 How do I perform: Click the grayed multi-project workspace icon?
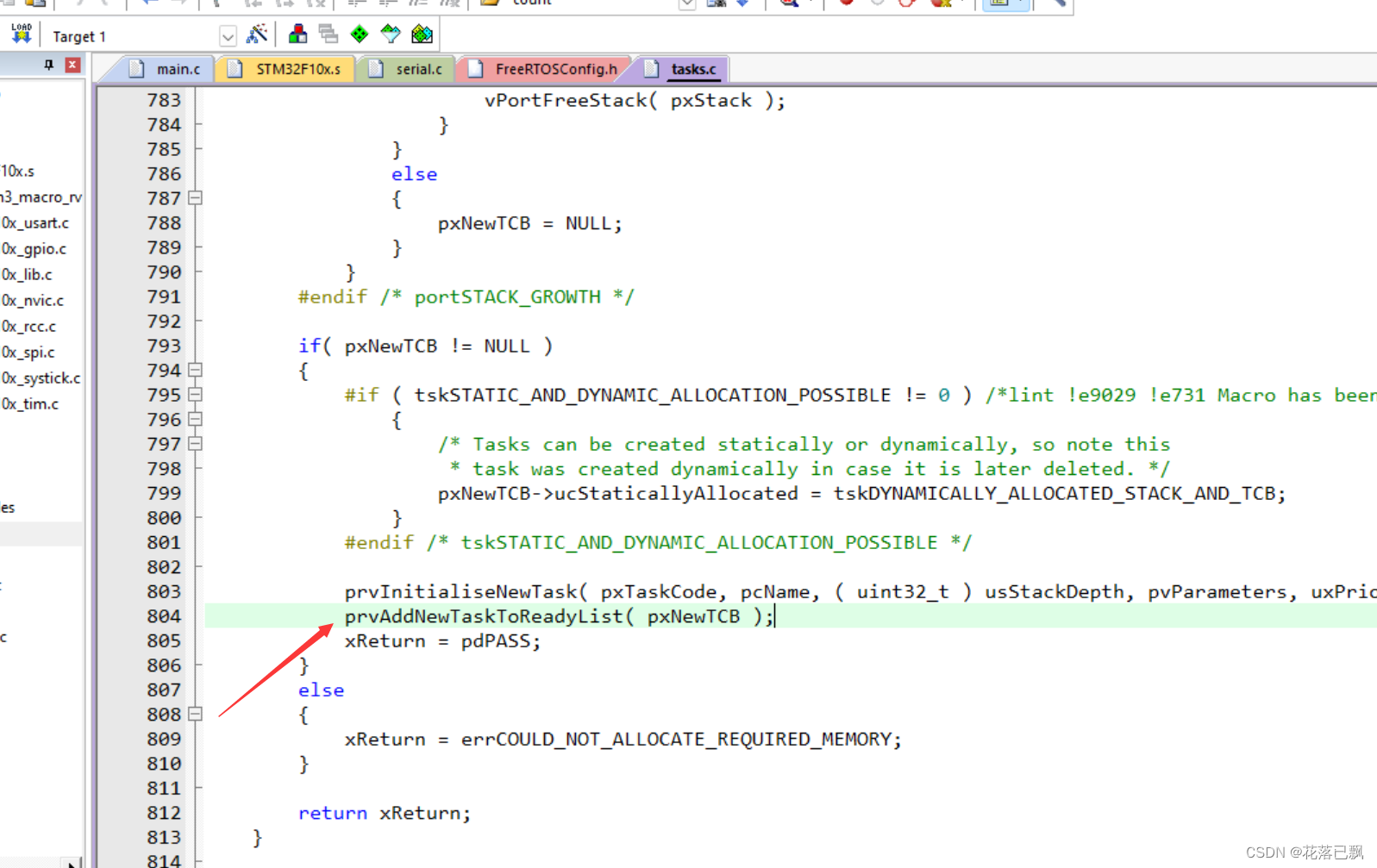329,34
